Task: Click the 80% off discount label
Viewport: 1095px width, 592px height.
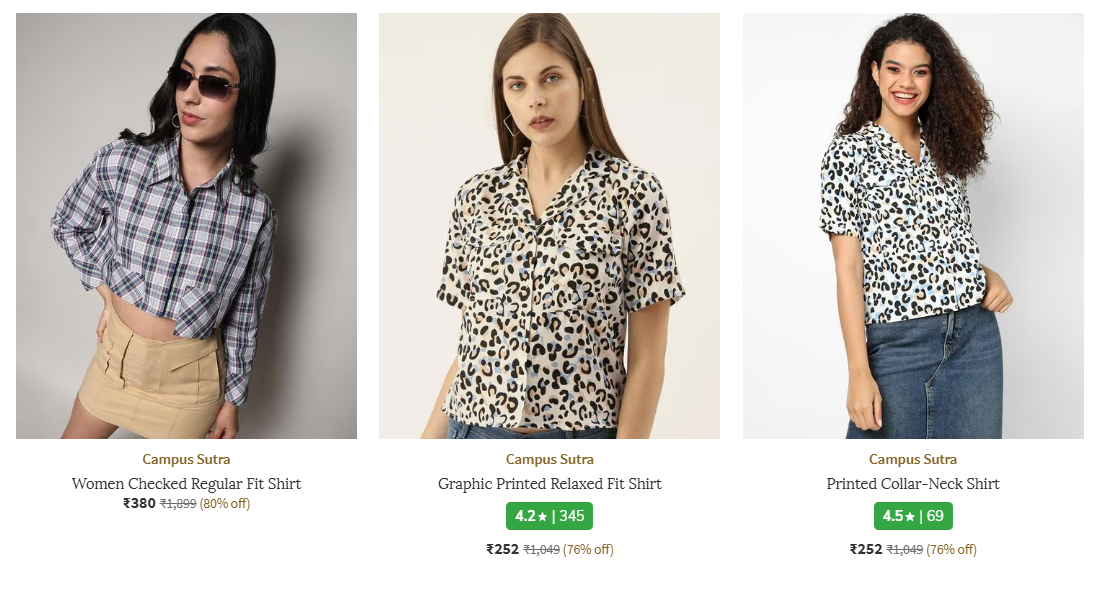Action: point(225,504)
